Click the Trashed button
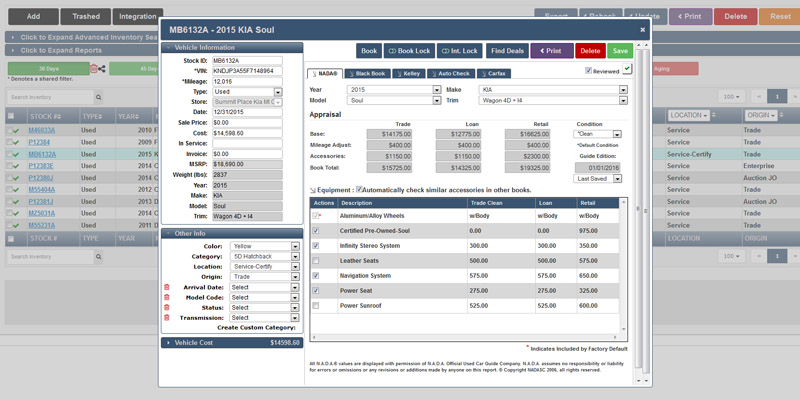Viewport: 800px width, 400px height. point(86,16)
